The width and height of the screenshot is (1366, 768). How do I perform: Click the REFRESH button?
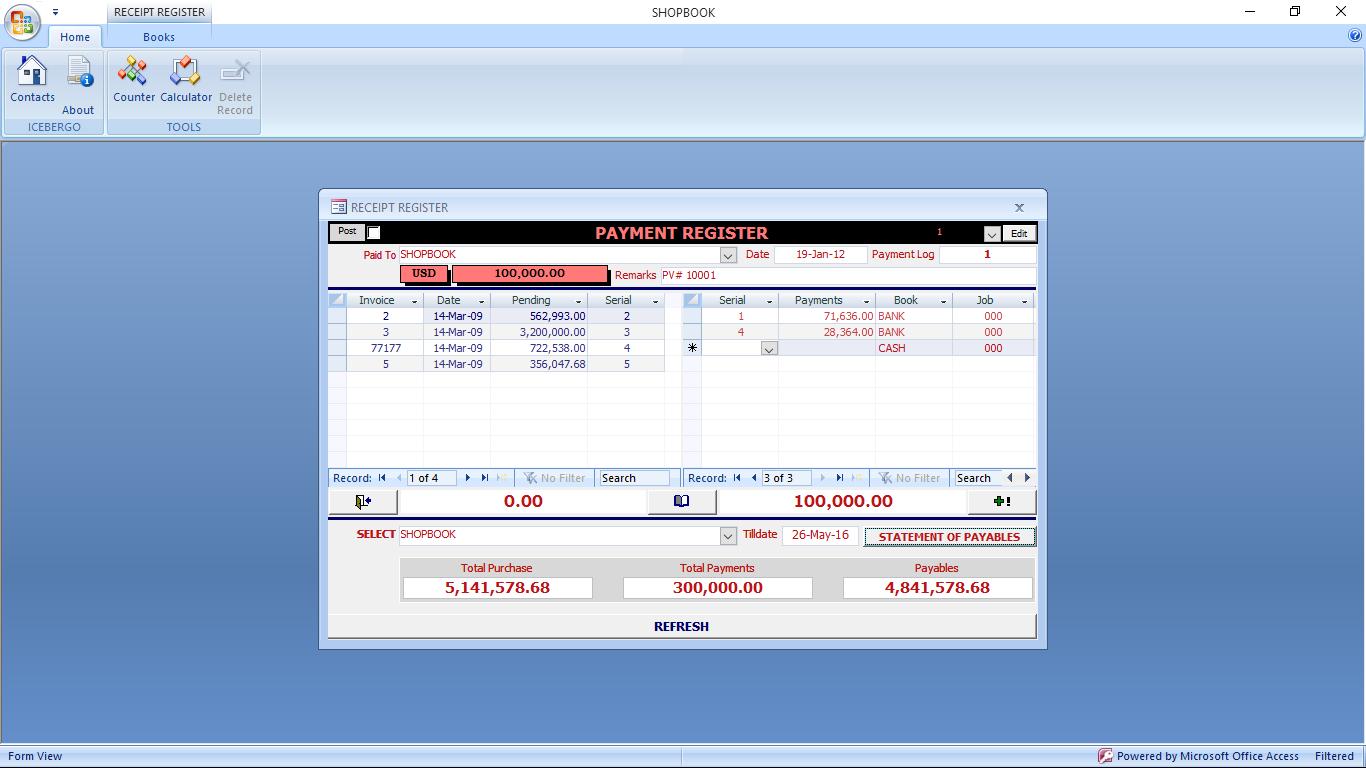click(682, 626)
